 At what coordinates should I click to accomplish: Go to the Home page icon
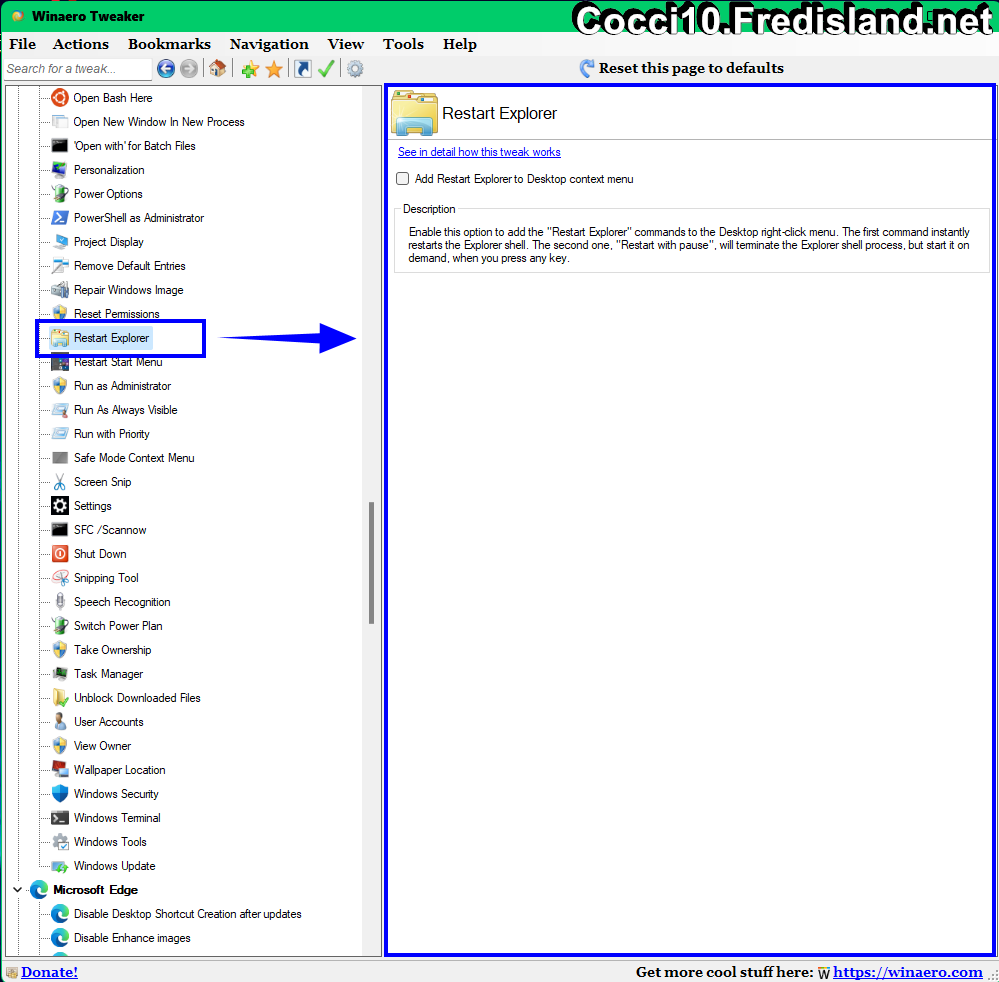point(217,68)
